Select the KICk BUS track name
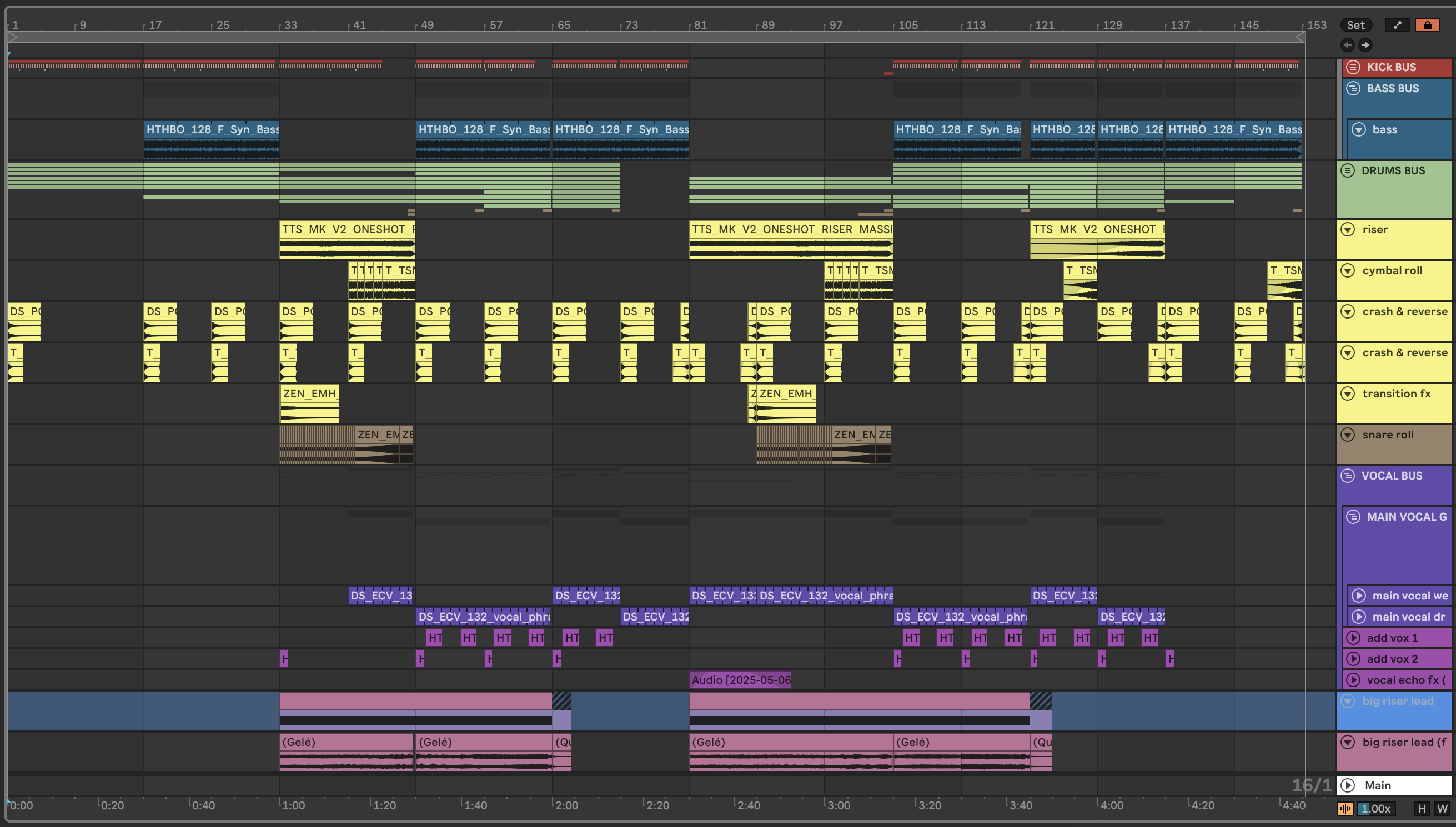The height and width of the screenshot is (827, 1456). pos(1391,67)
